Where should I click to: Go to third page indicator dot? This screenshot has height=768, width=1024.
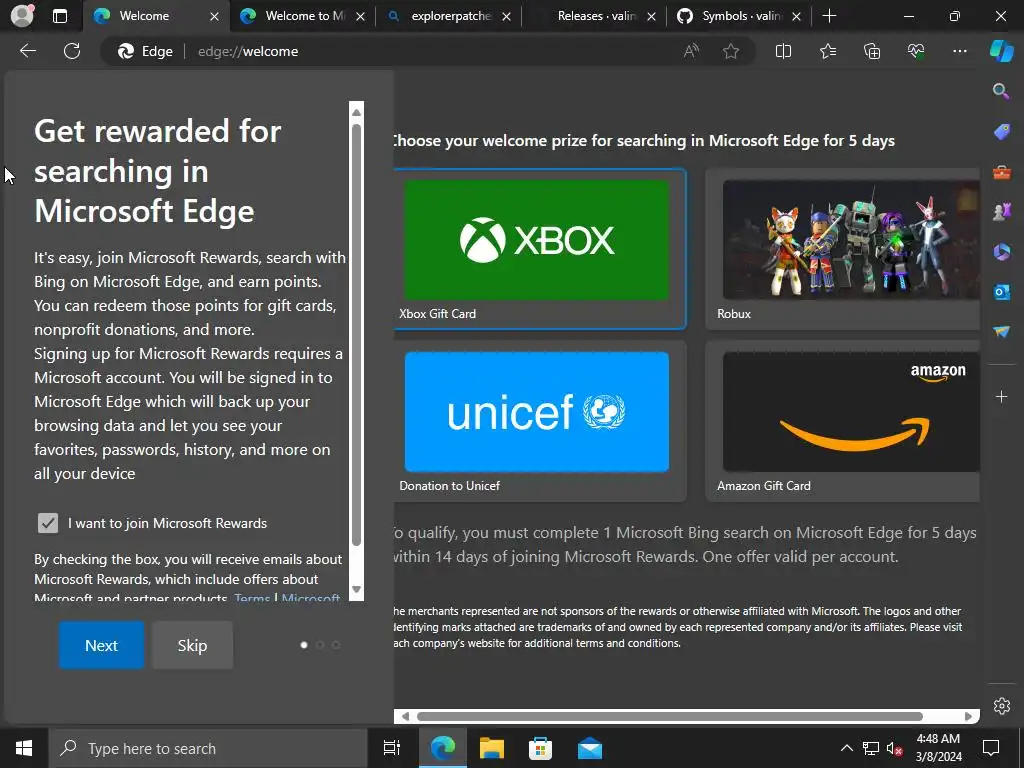point(336,645)
